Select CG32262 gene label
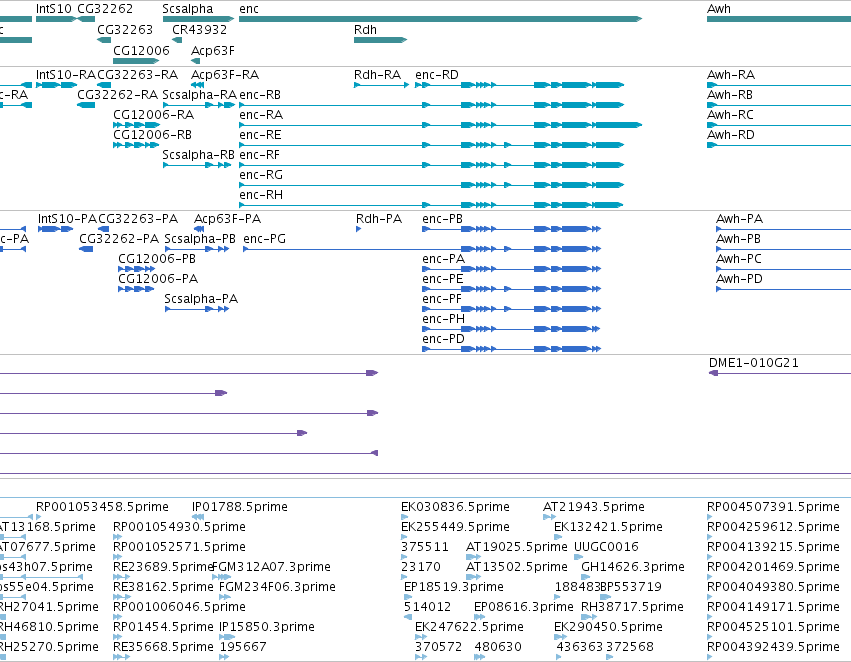Viewport: 851px width, 662px height. click(x=105, y=9)
